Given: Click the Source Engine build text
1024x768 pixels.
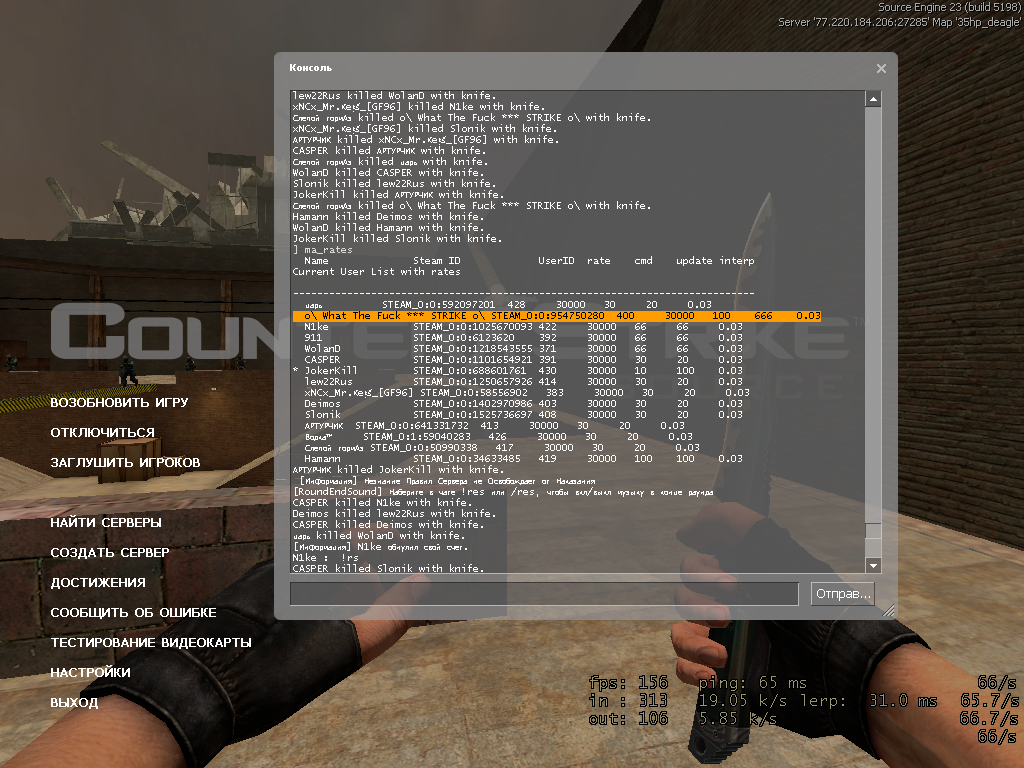Looking at the screenshot, I should click(949, 7).
